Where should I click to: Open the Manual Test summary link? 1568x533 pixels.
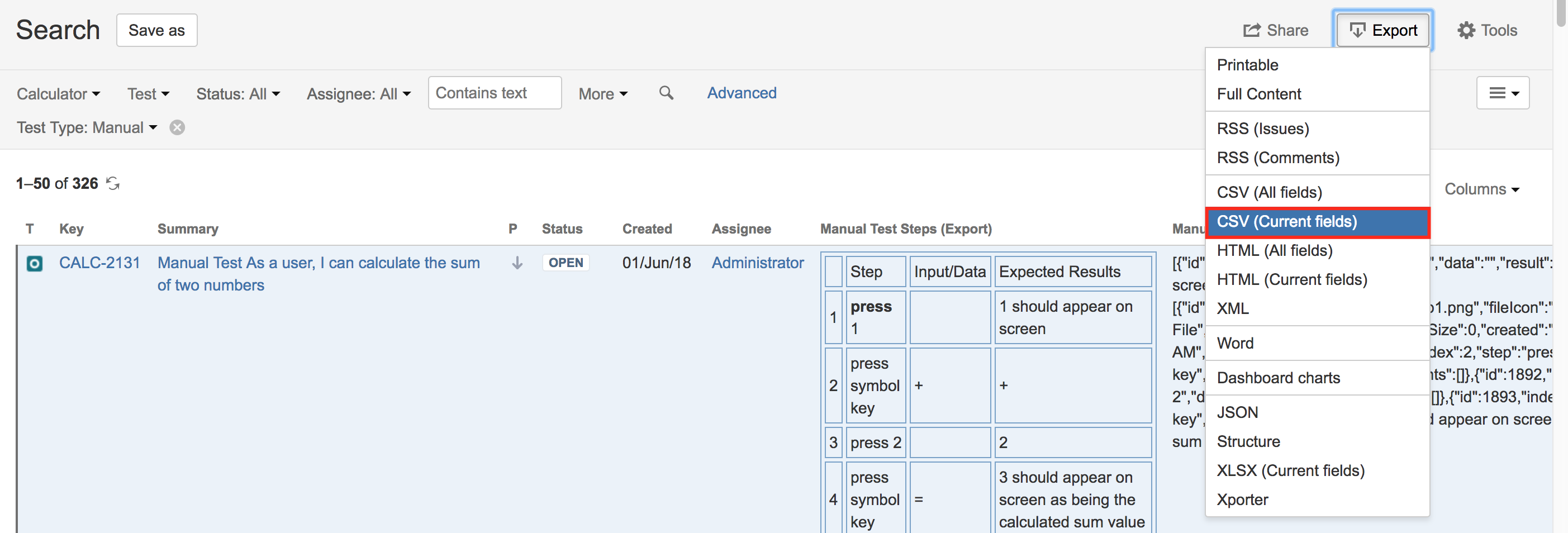(x=319, y=274)
